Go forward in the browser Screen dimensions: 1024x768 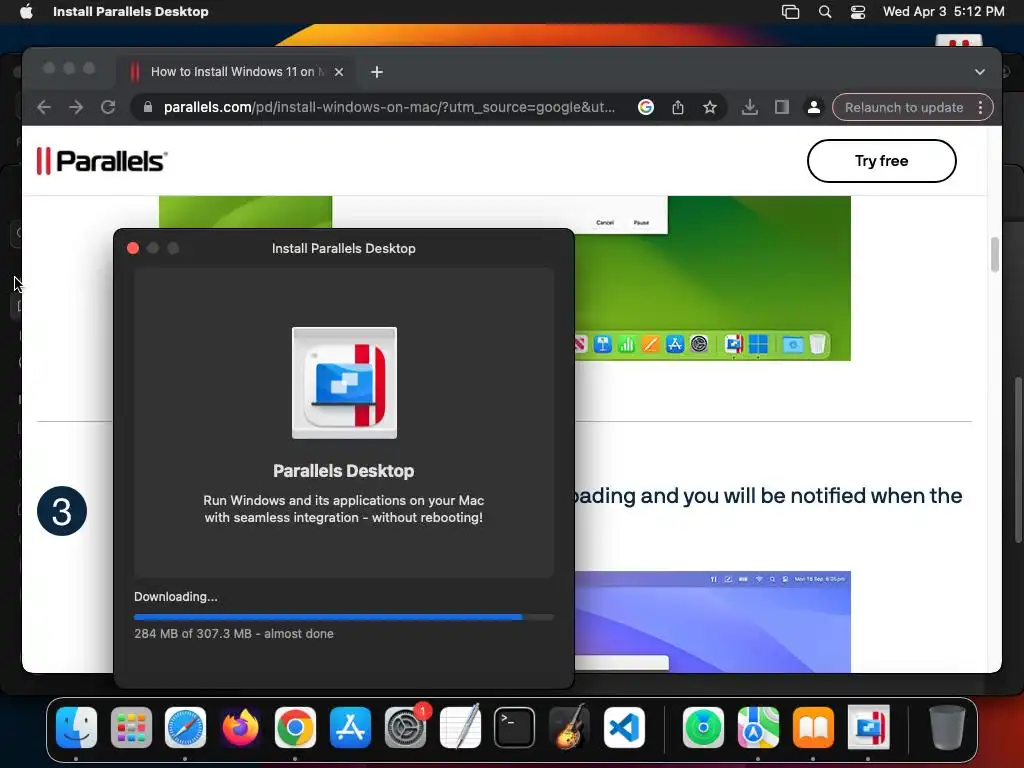tap(76, 107)
